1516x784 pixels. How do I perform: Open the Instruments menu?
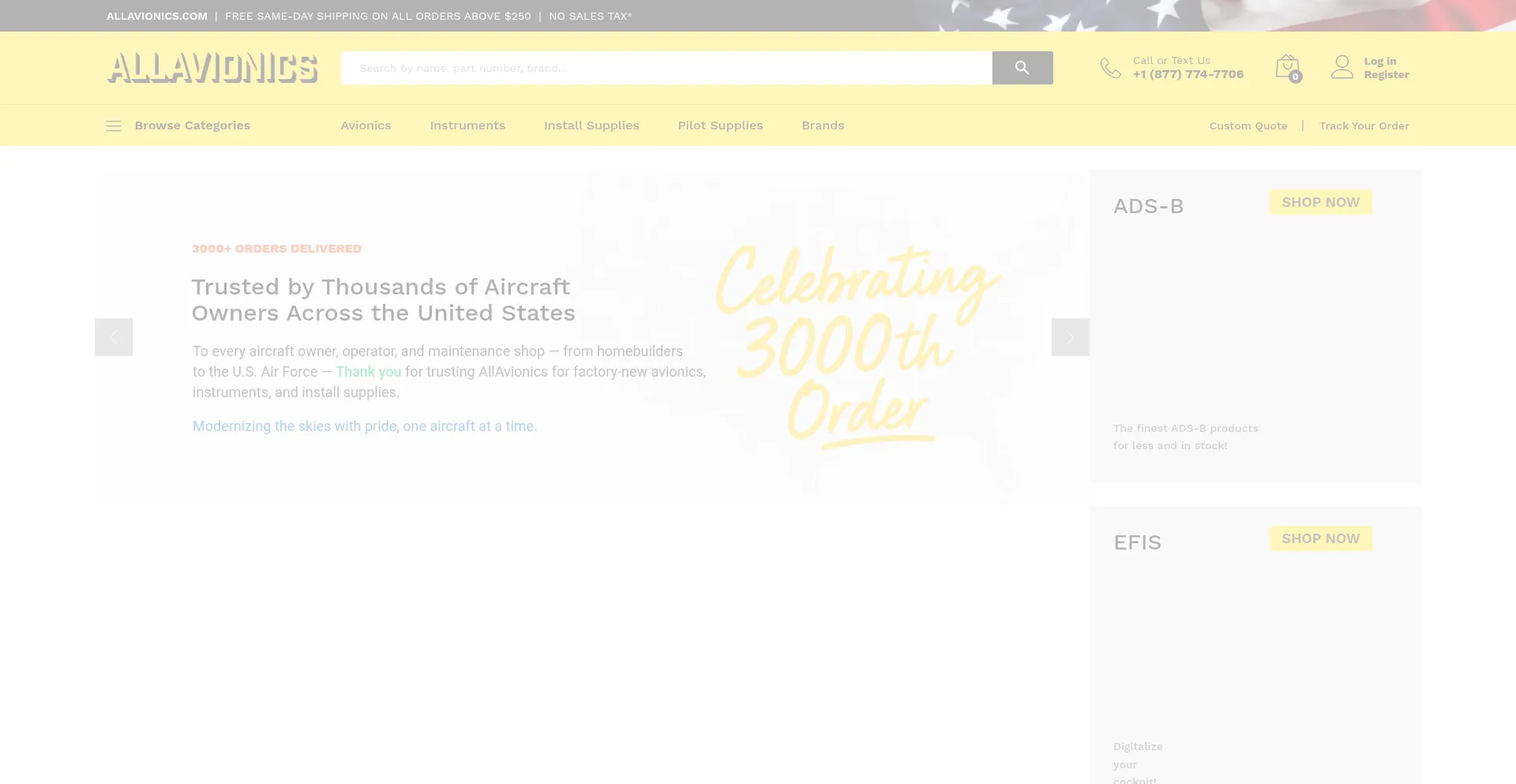pyautogui.click(x=467, y=126)
